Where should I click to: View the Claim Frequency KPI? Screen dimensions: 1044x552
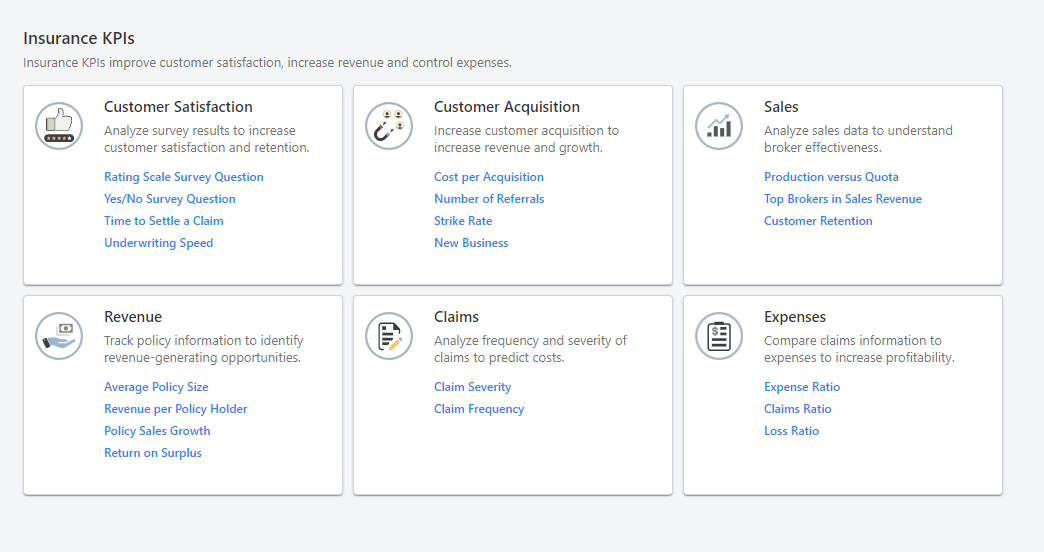tap(479, 409)
